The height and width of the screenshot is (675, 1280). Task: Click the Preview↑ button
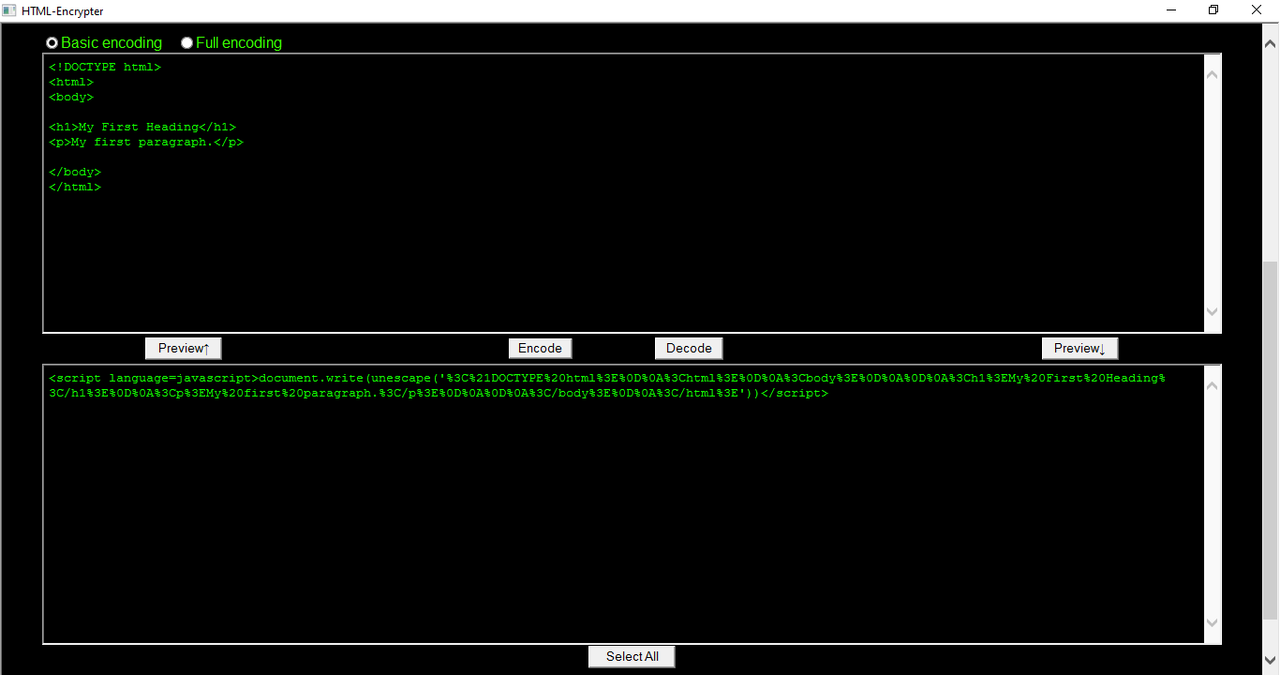tap(183, 348)
